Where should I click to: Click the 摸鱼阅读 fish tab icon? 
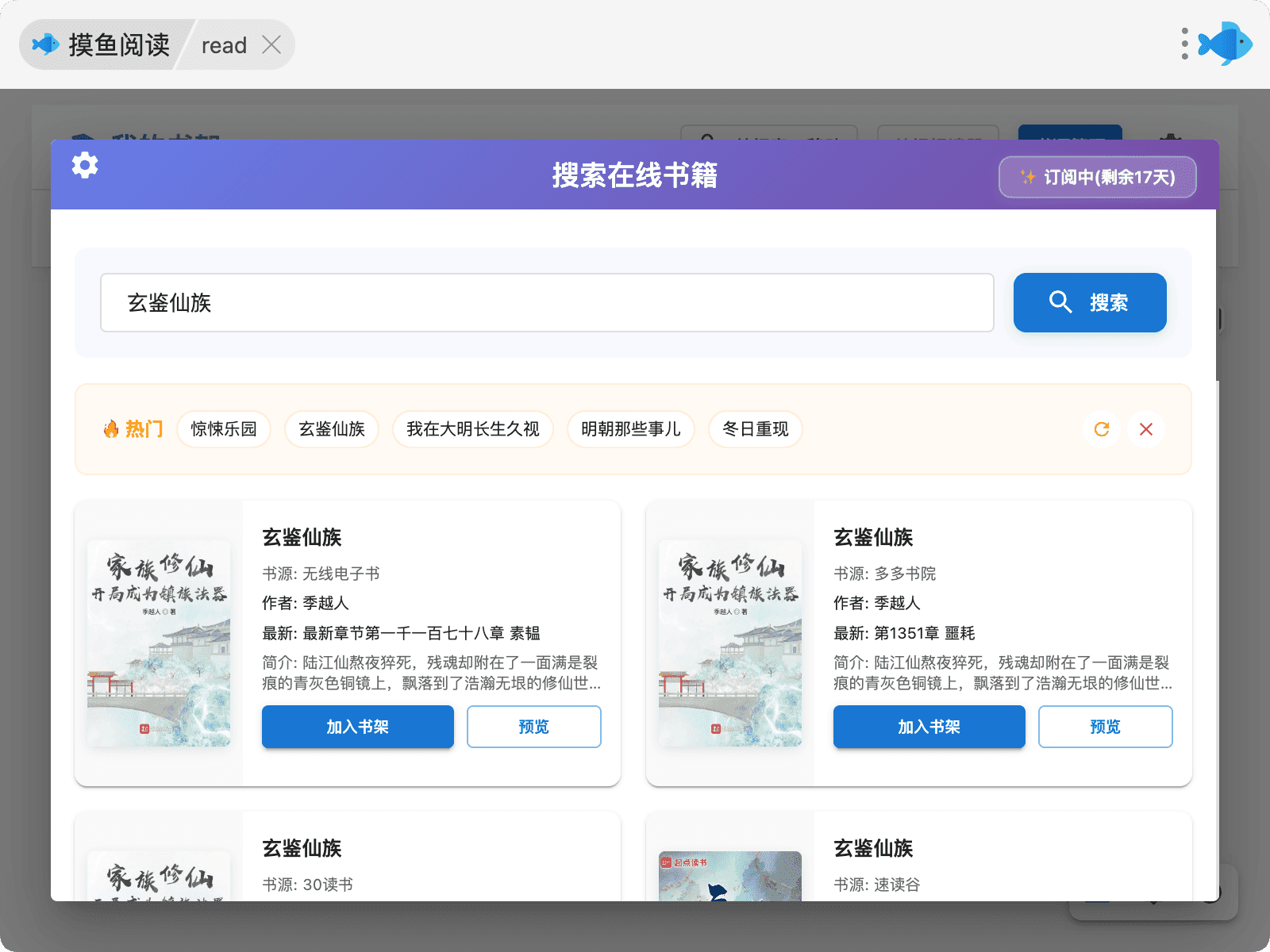click(46, 44)
